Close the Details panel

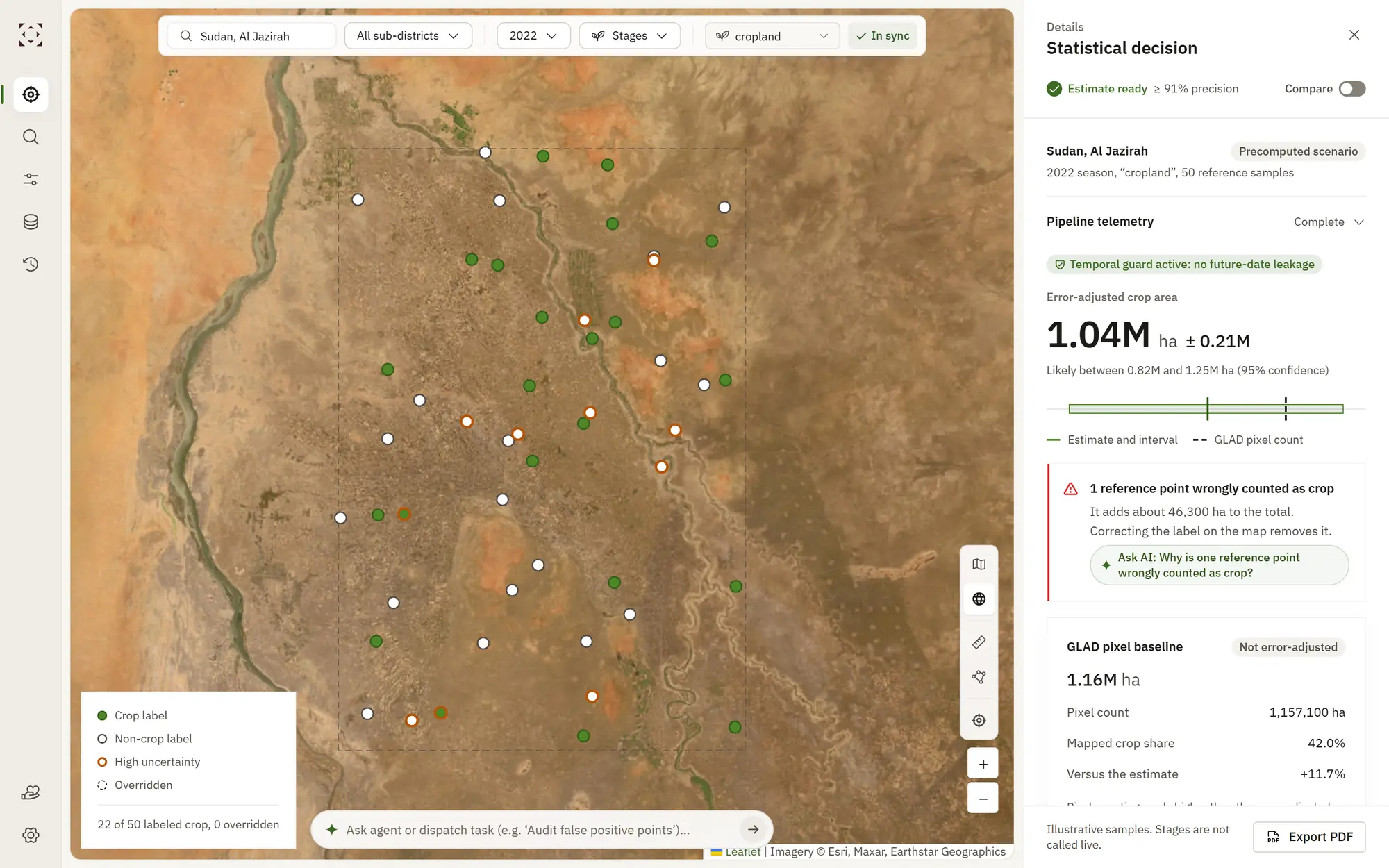click(1354, 35)
